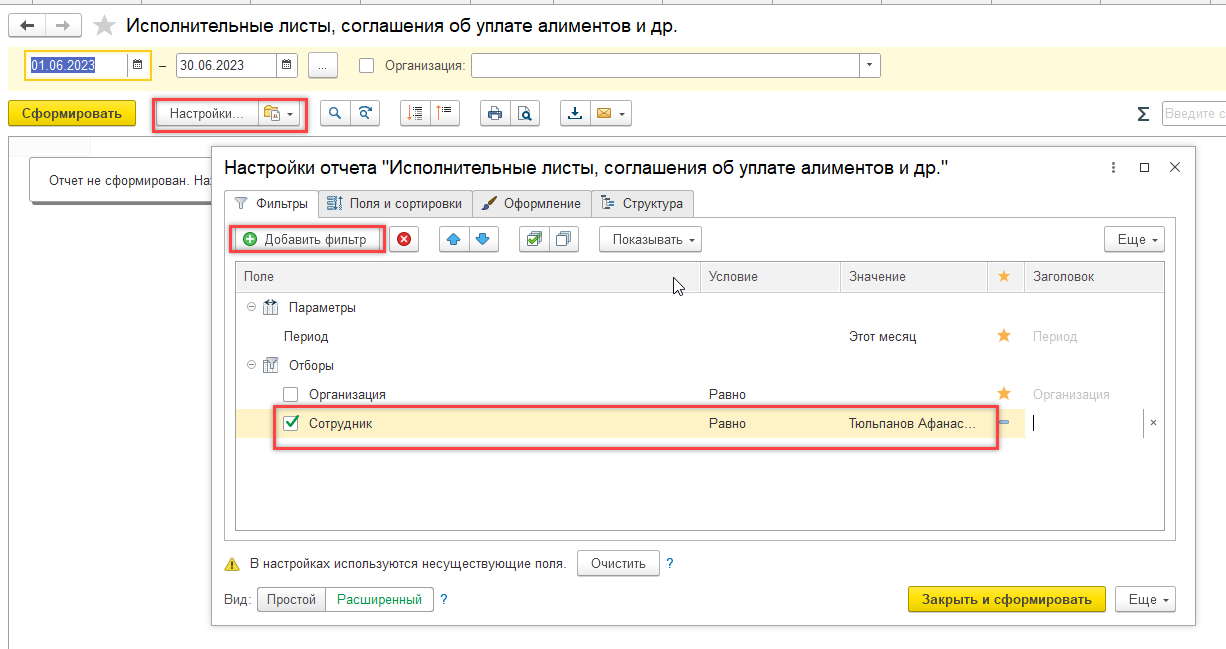Screen dimensions: 1226x649
Task: Delete selected filter with red X icon
Action: pyautogui.click(x=404, y=239)
